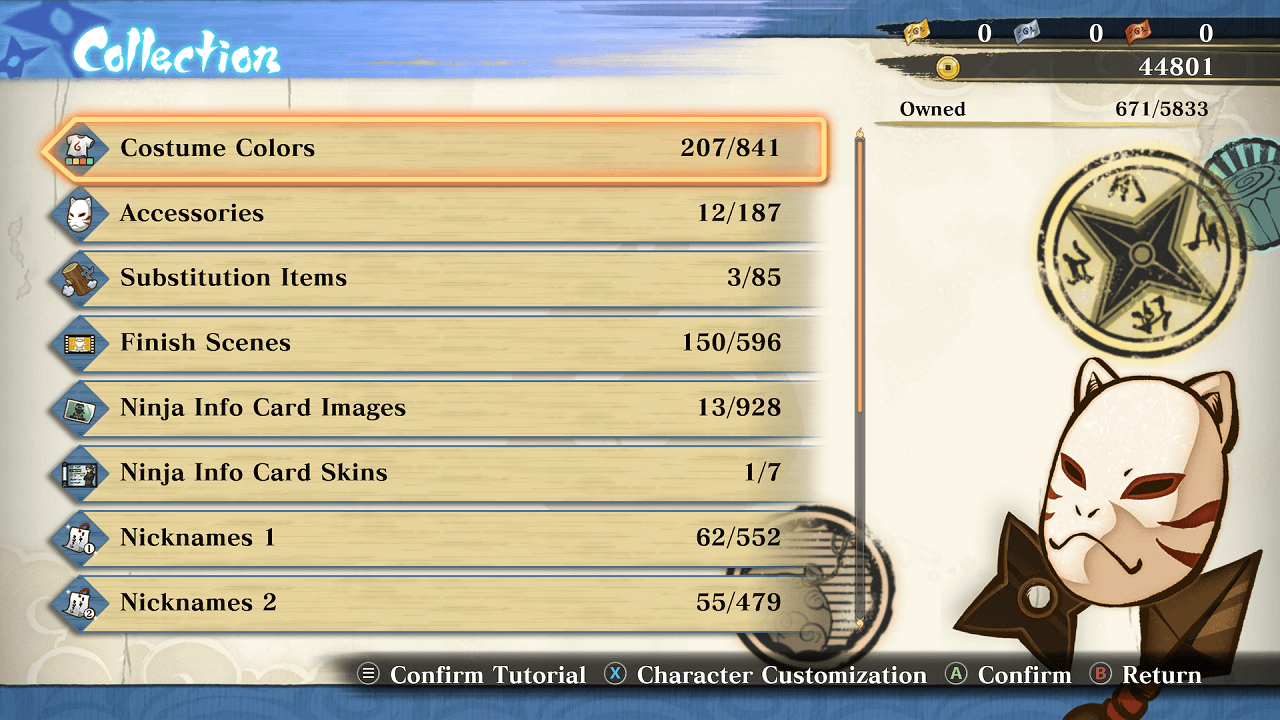The width and height of the screenshot is (1280, 720).
Task: Open the Costume Colors category
Action: pyautogui.click(x=435, y=149)
